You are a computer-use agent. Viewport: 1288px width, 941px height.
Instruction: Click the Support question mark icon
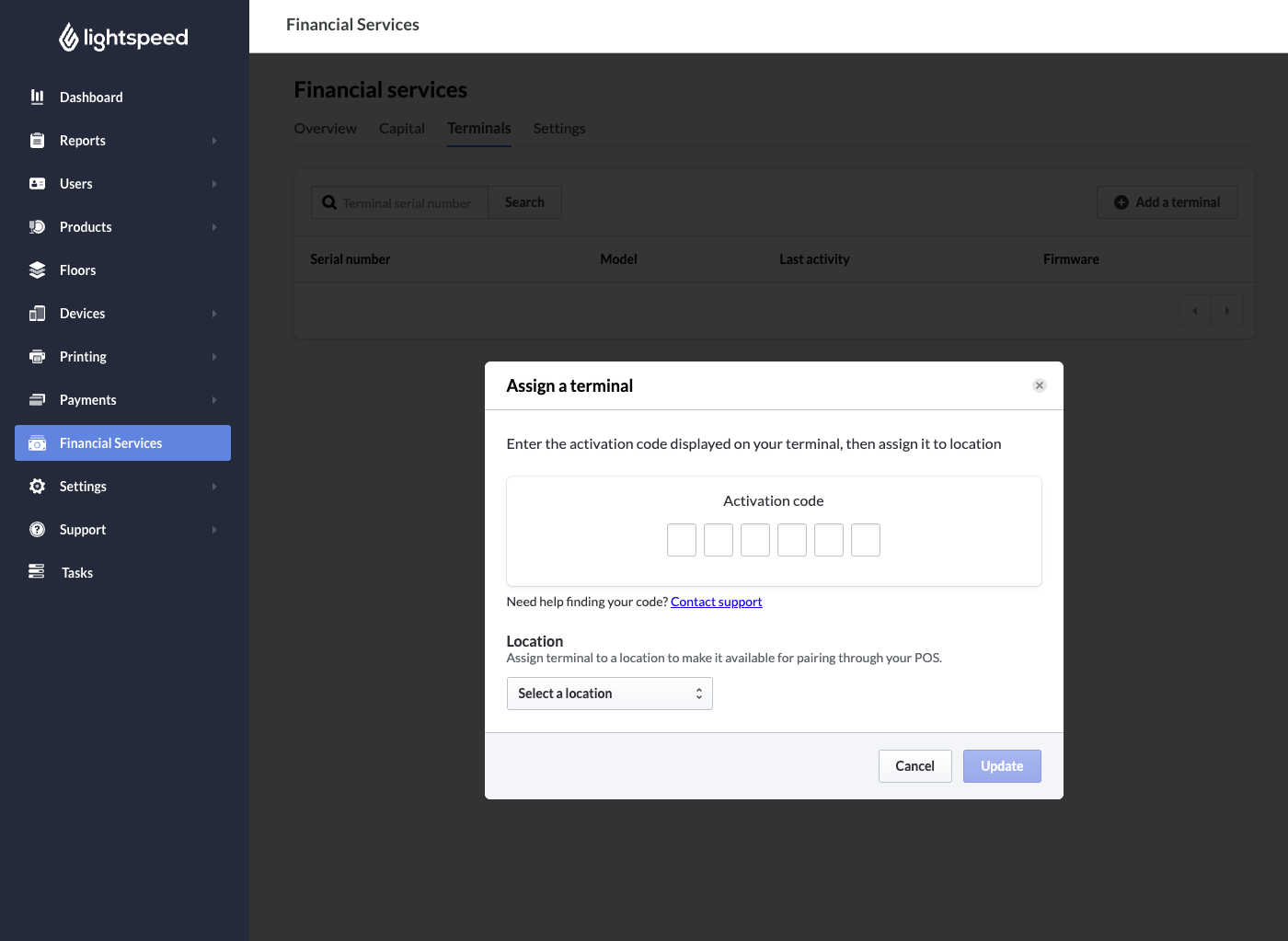37,530
